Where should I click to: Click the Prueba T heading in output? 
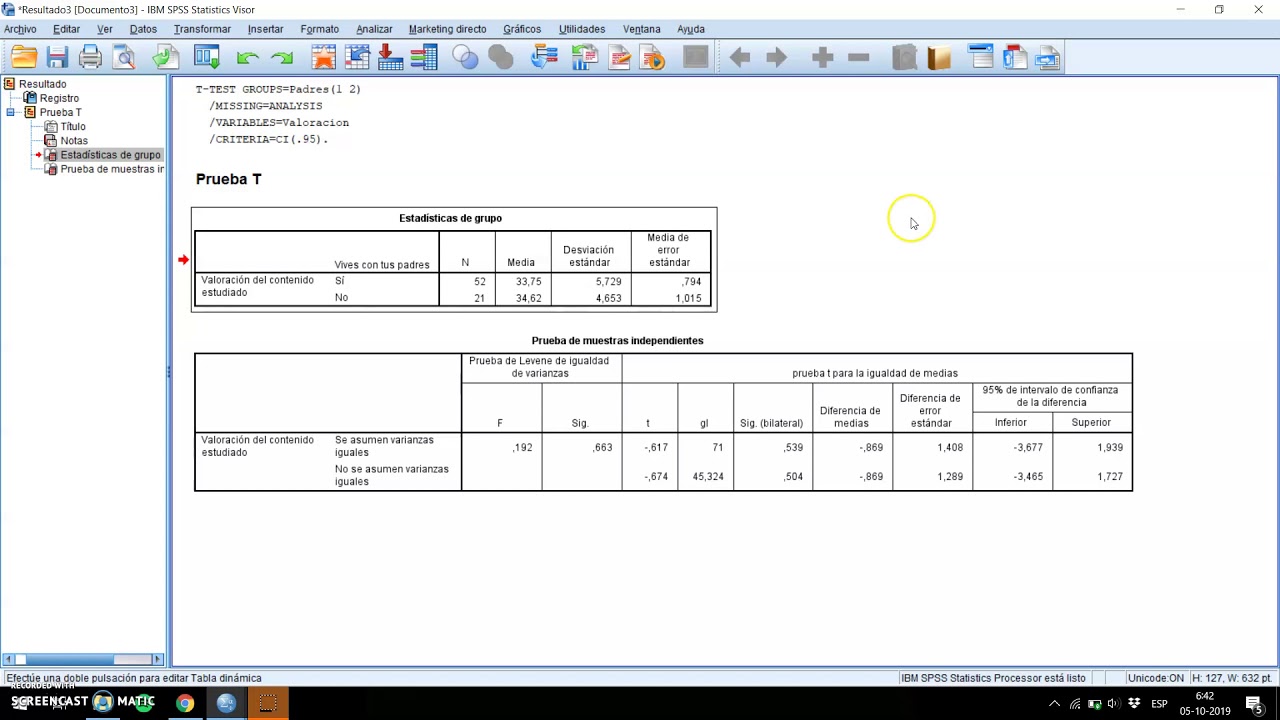pos(228,179)
